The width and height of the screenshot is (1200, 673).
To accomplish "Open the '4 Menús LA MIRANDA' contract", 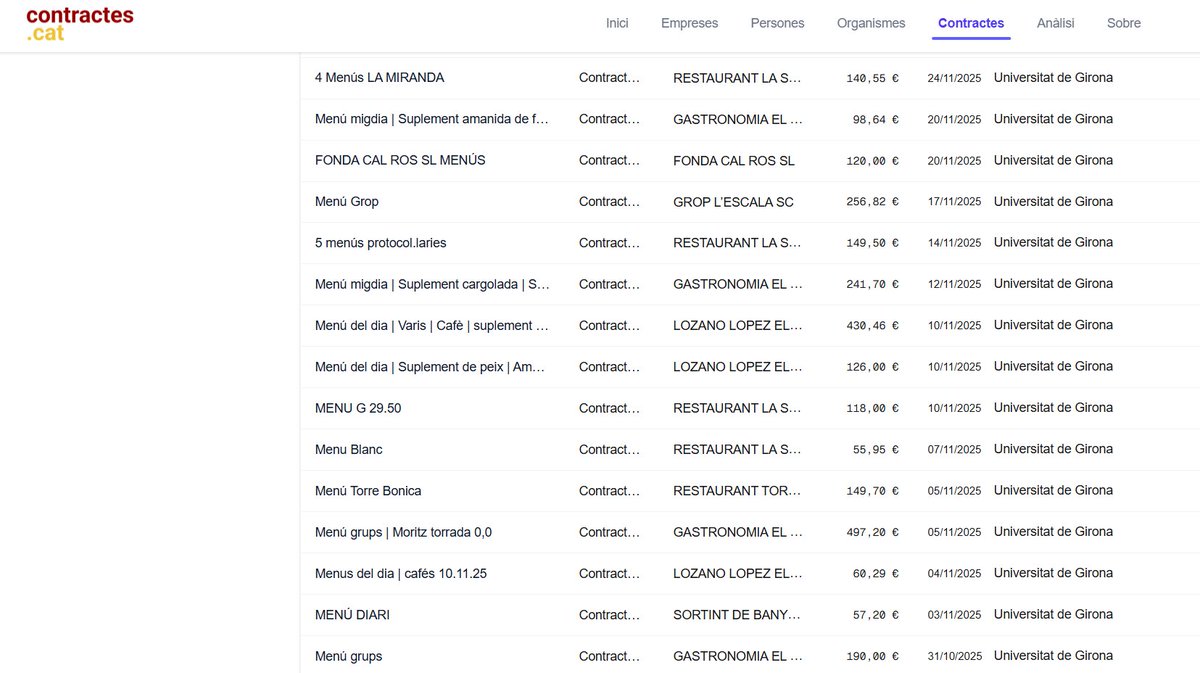I will [x=379, y=78].
